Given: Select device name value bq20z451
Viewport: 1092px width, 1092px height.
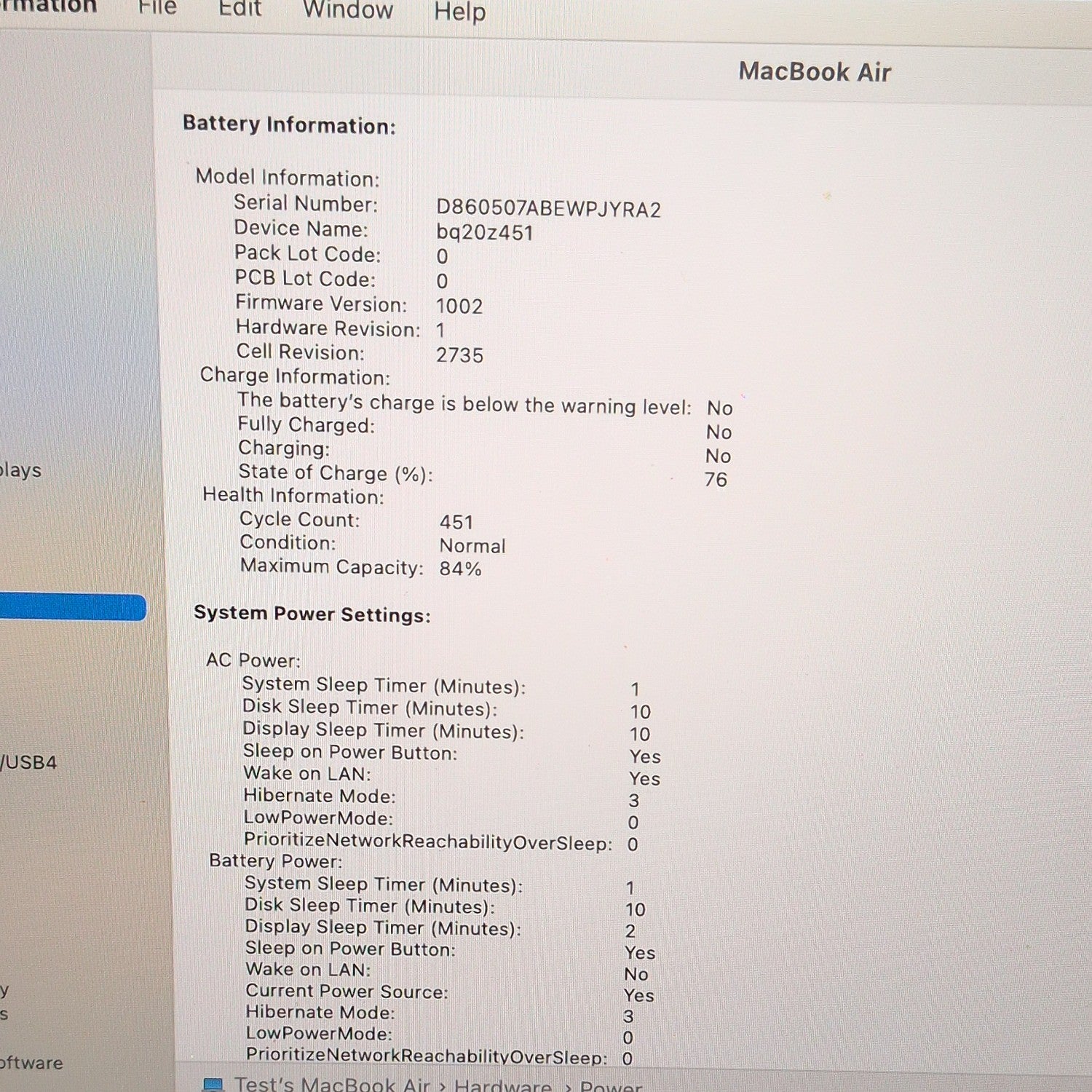Looking at the screenshot, I should (485, 233).
